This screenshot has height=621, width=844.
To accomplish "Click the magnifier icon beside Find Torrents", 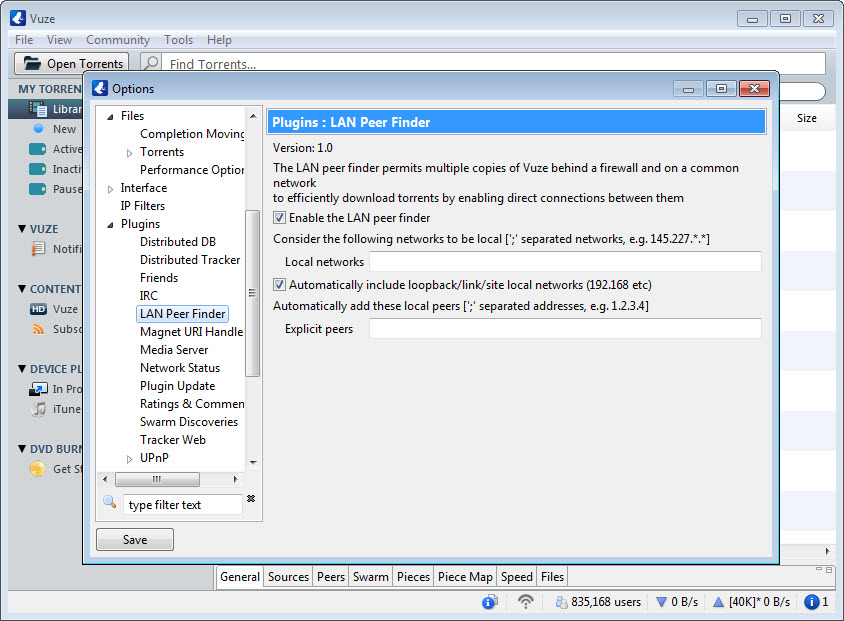I will click(152, 63).
